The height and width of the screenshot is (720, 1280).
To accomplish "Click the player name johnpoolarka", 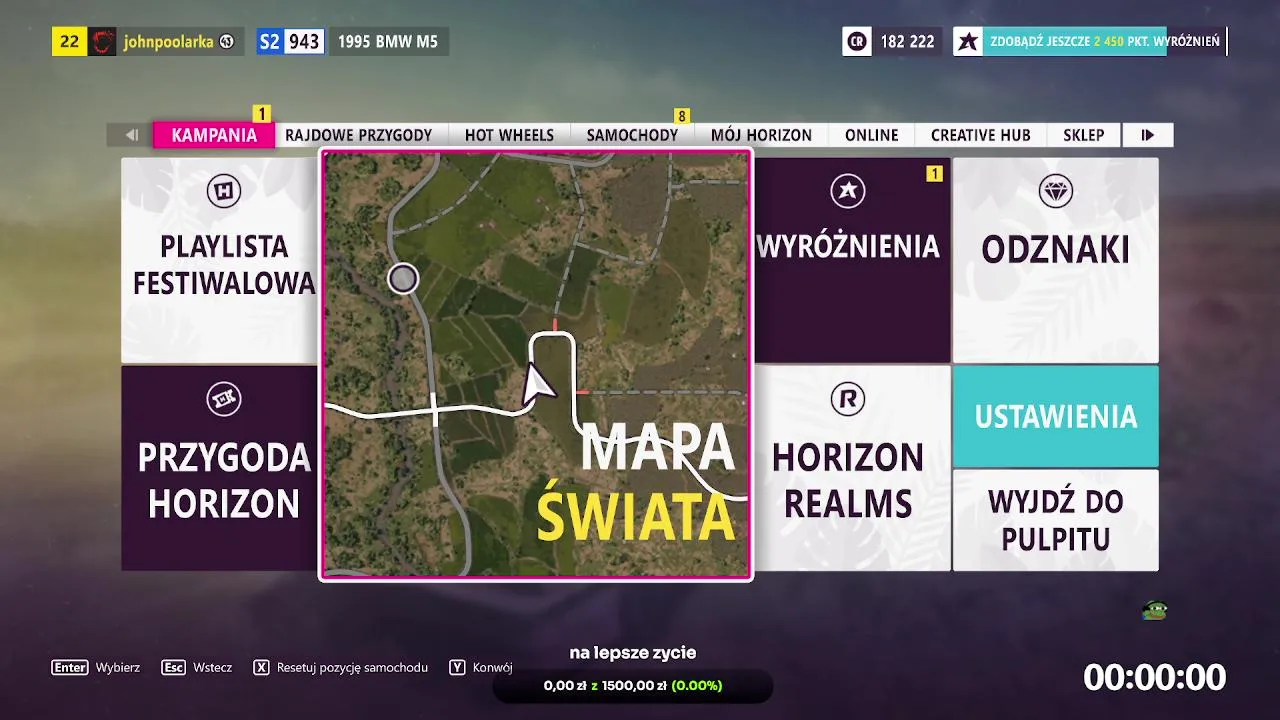I will [x=168, y=42].
